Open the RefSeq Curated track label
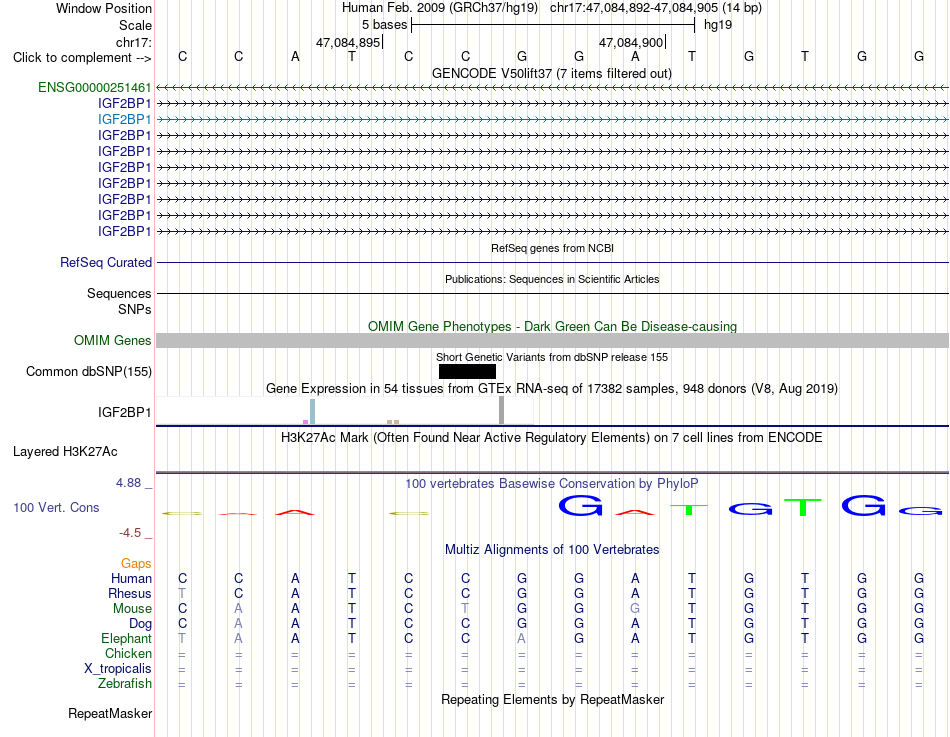 click(x=106, y=262)
